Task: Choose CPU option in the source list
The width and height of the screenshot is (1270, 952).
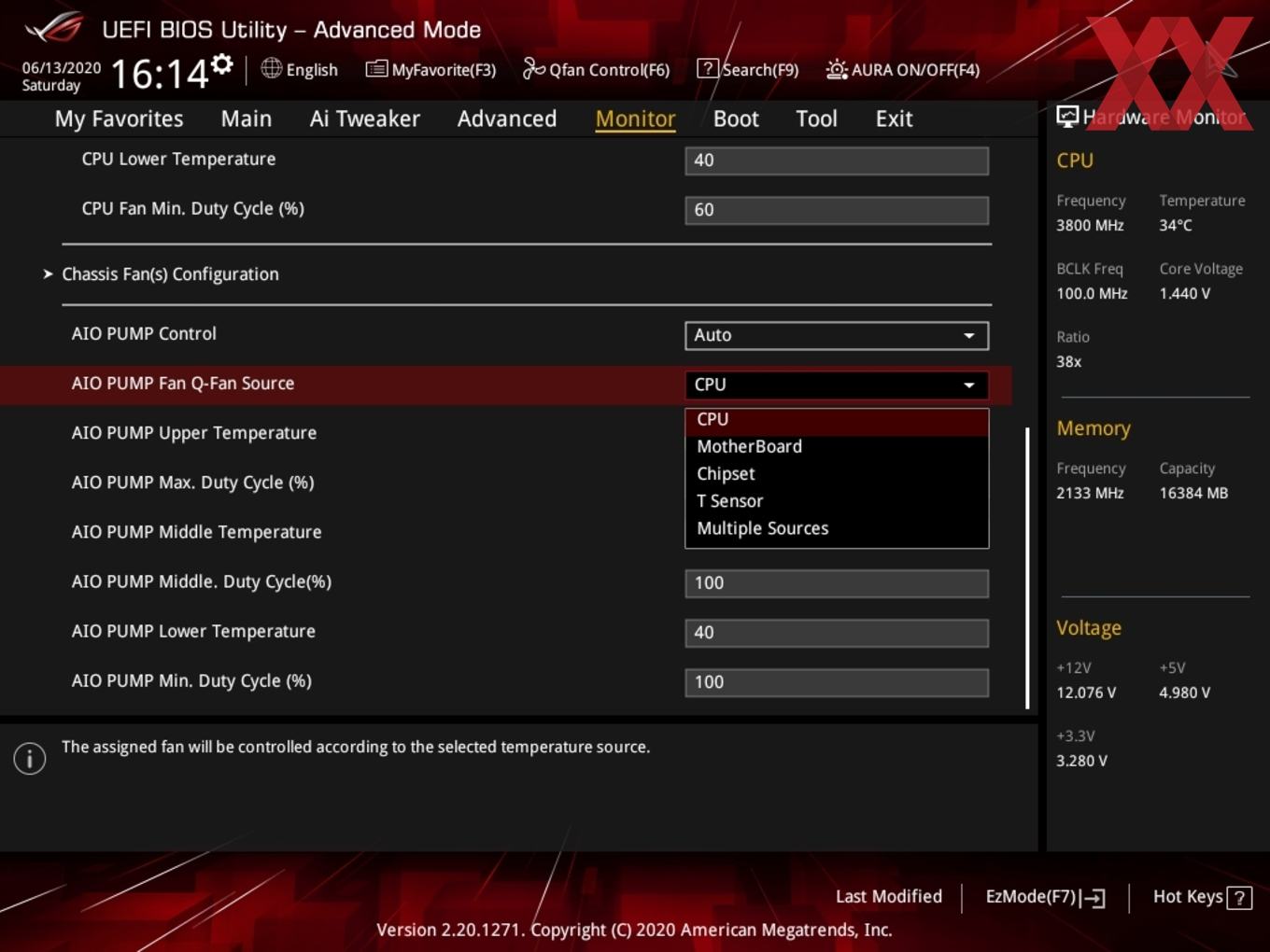Action: point(837,420)
